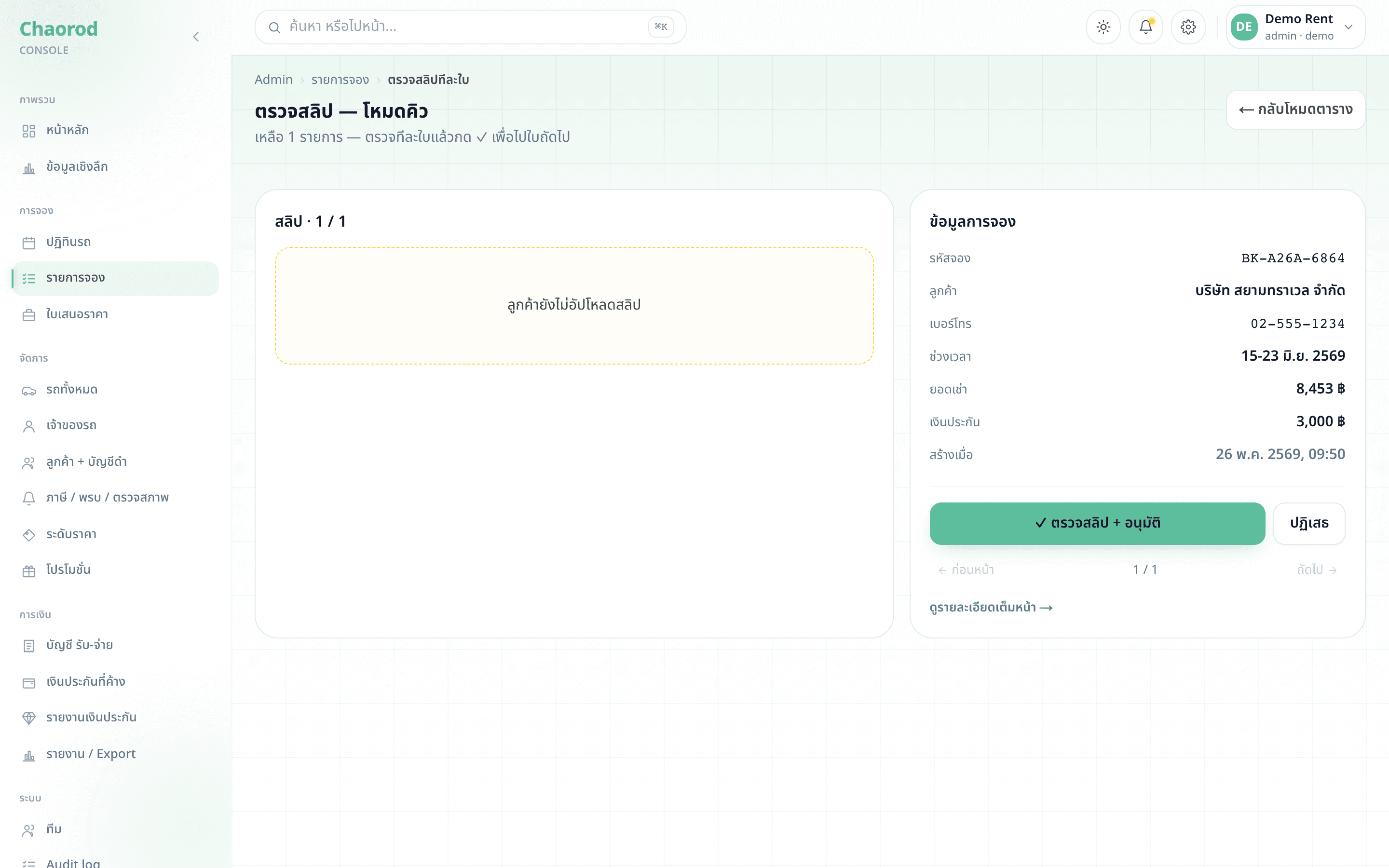Click the ⌘K shortcut badge
Image resolution: width=1389 pixels, height=868 pixels.
point(661,27)
